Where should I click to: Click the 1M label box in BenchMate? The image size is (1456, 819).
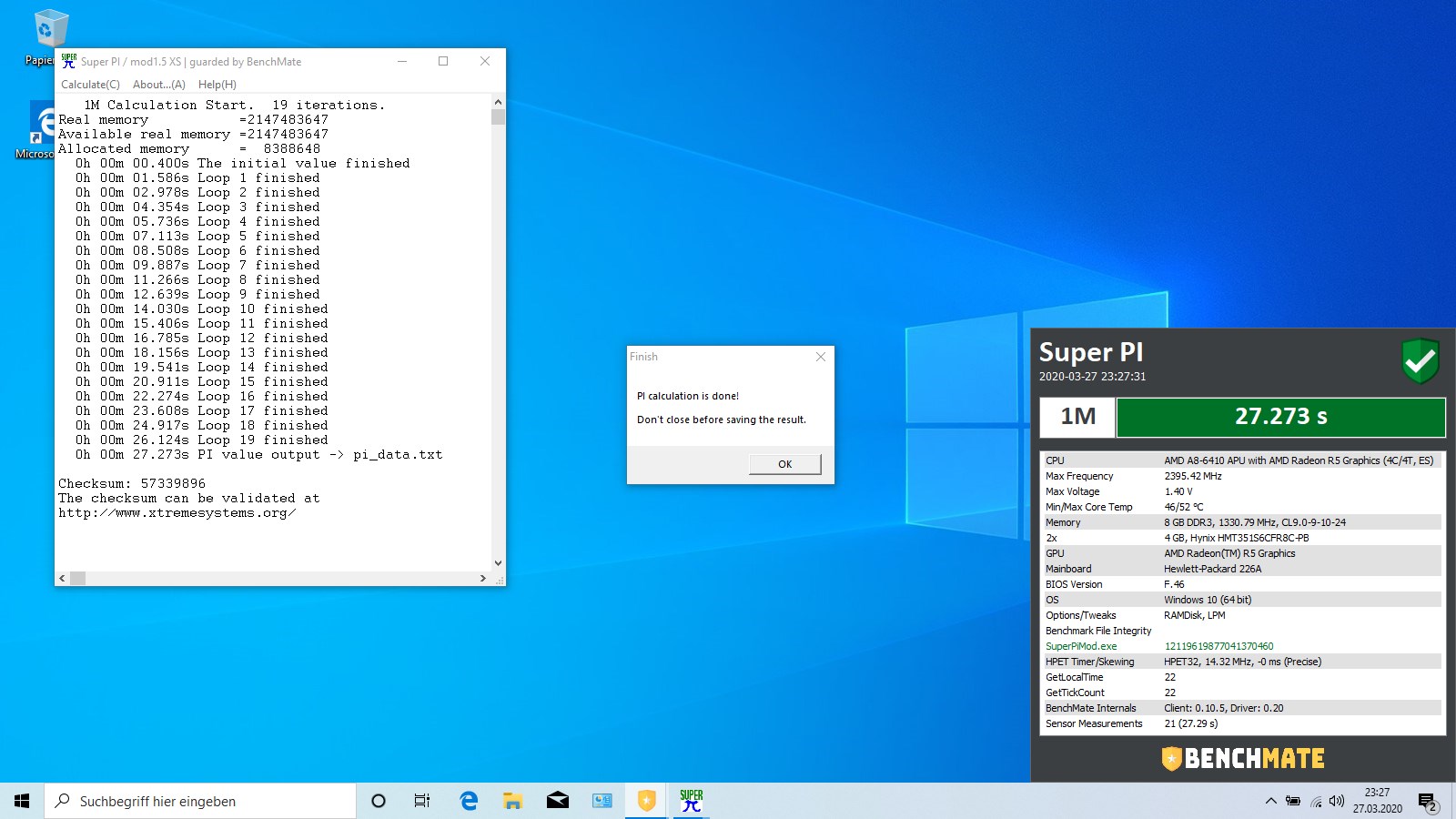(1077, 417)
